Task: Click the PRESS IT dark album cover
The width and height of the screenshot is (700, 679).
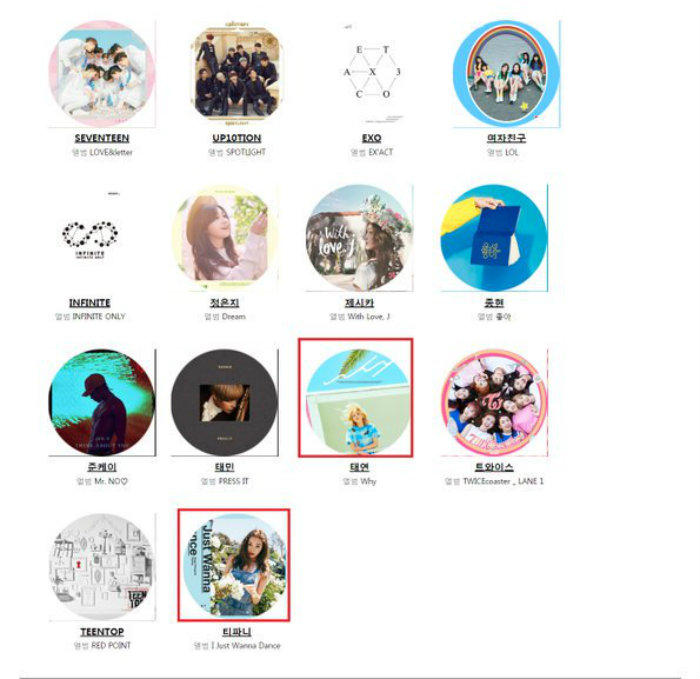Action: point(225,403)
